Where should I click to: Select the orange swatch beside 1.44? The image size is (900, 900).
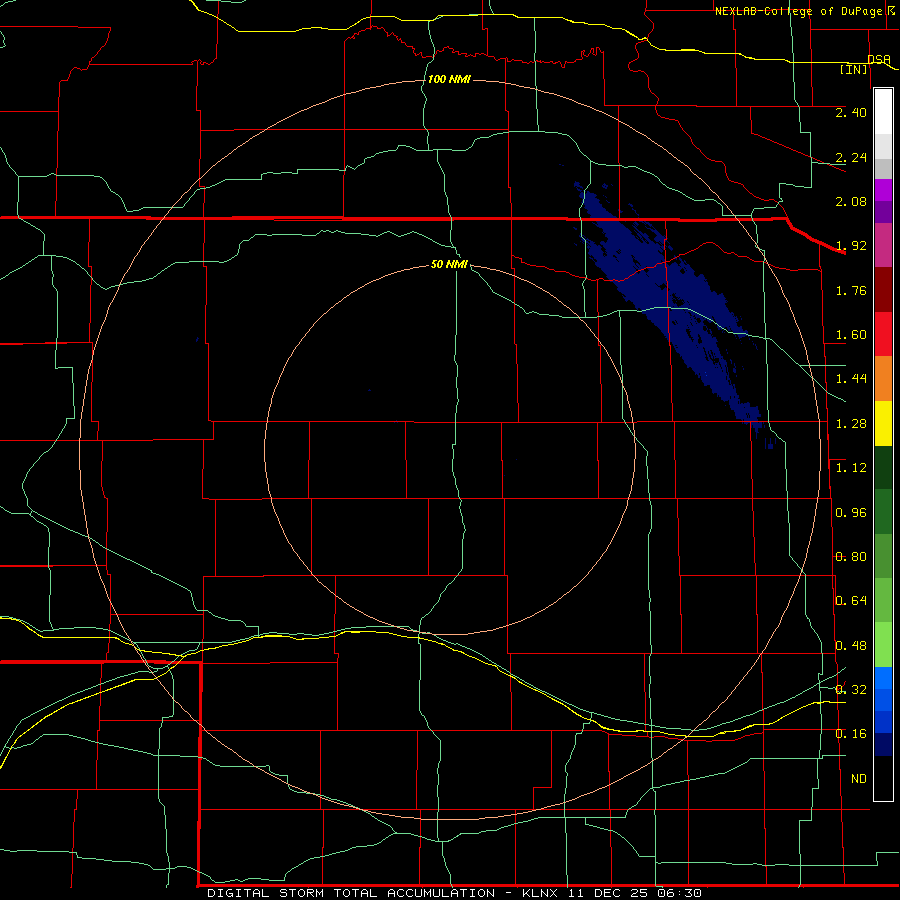[x=883, y=379]
